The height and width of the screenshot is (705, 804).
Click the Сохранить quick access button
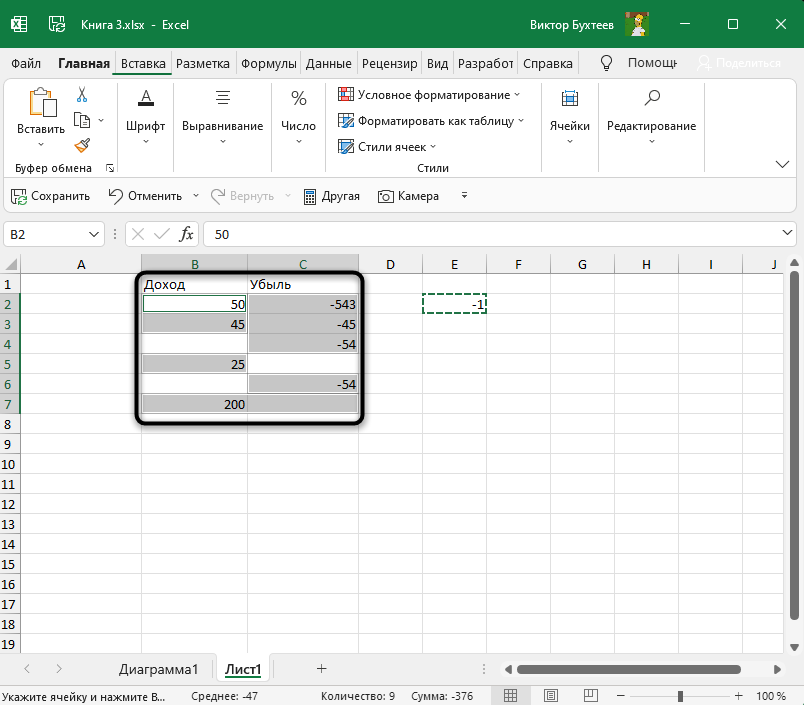pos(50,196)
